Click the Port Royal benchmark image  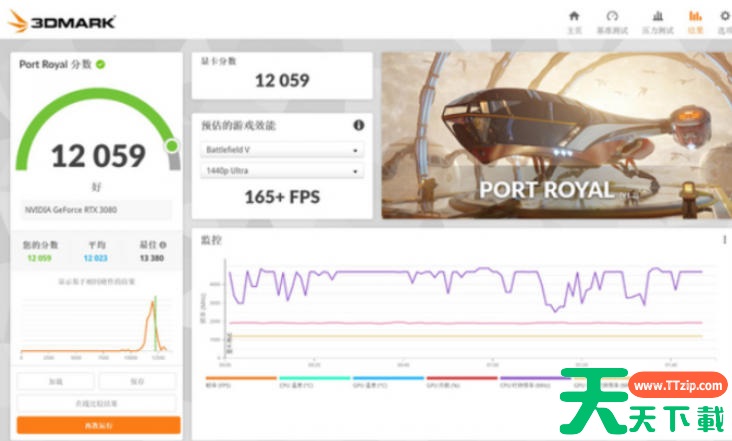click(x=556, y=135)
